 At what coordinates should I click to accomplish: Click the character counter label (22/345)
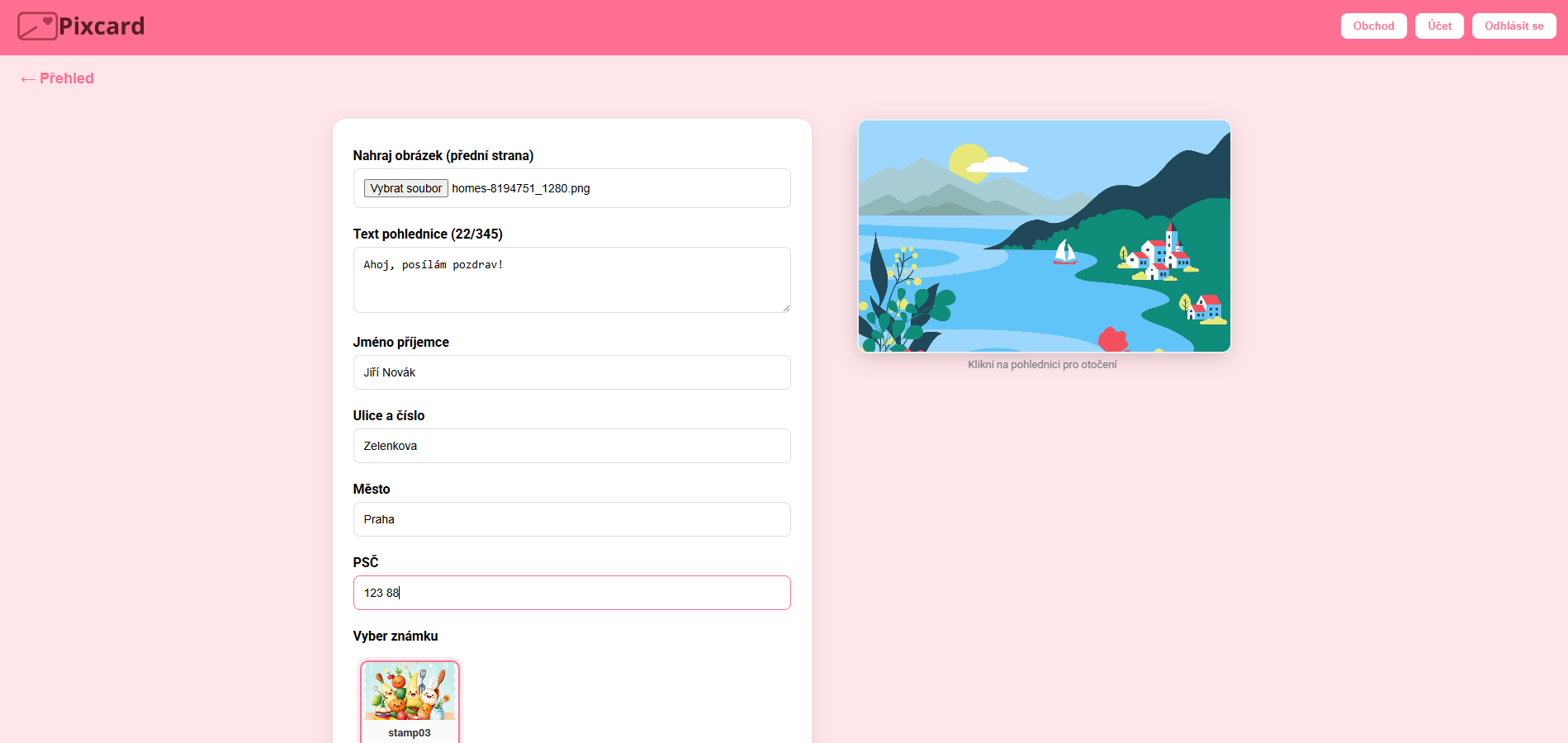pyautogui.click(x=476, y=234)
